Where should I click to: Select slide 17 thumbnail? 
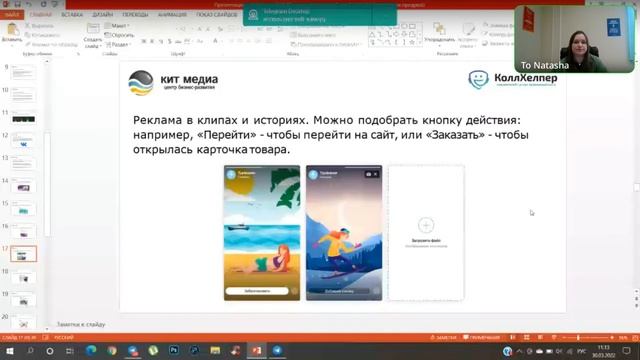click(23, 254)
